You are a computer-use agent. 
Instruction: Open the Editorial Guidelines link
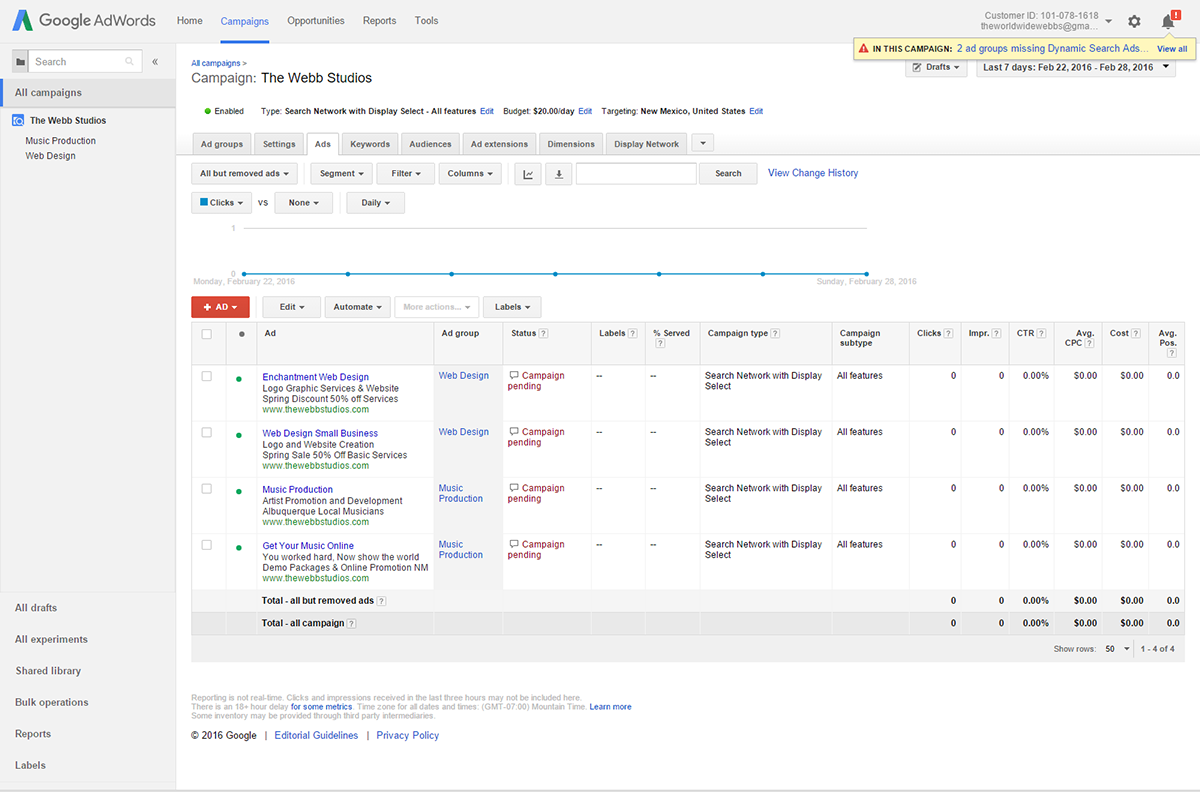316,735
